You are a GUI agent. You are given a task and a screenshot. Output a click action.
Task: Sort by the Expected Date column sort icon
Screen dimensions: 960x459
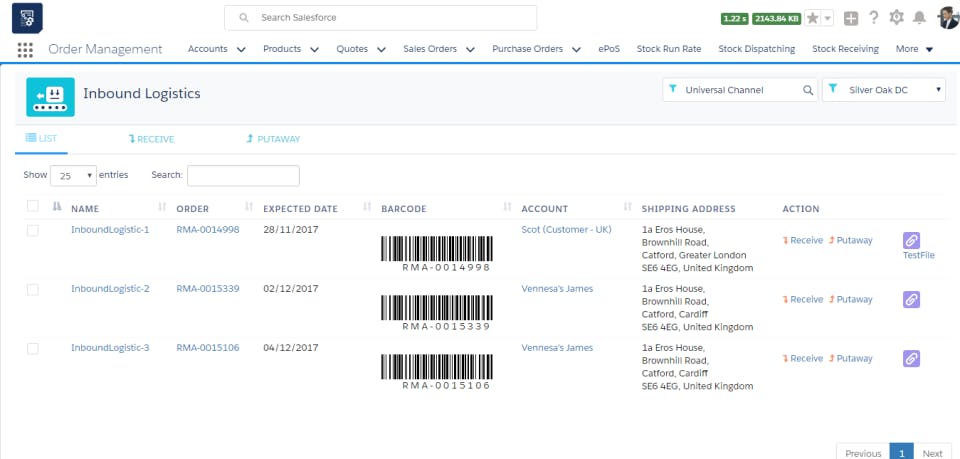pos(367,207)
